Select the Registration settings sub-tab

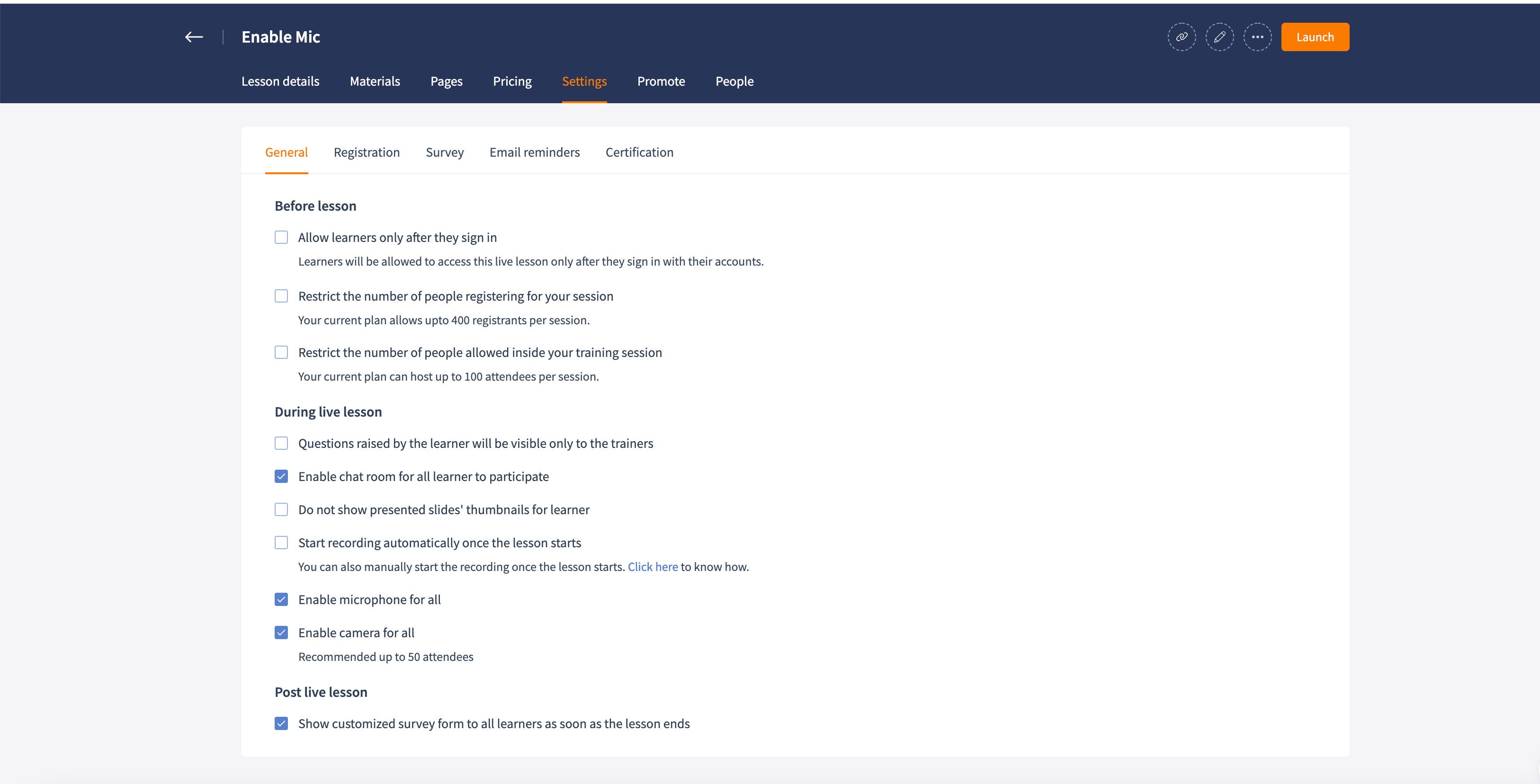[x=367, y=152]
